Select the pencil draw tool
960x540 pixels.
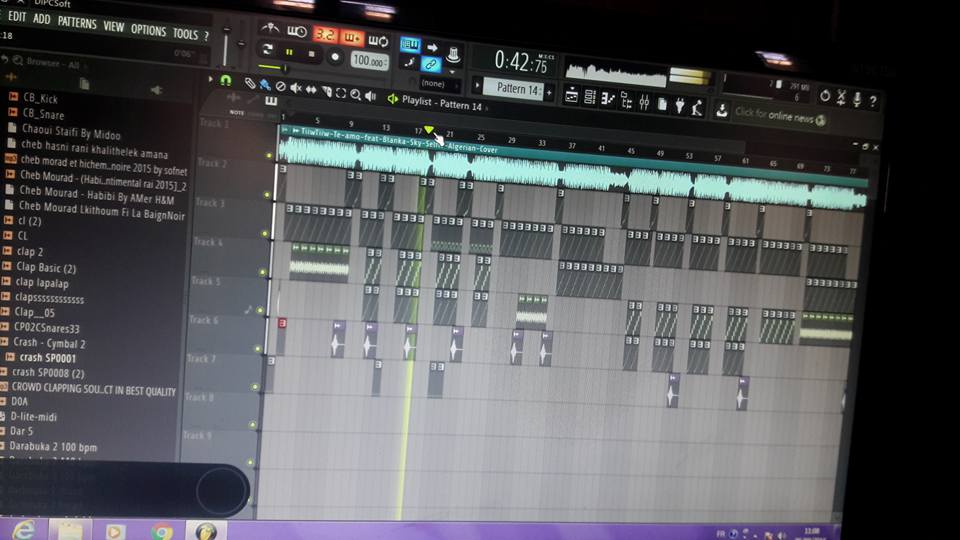click(250, 83)
